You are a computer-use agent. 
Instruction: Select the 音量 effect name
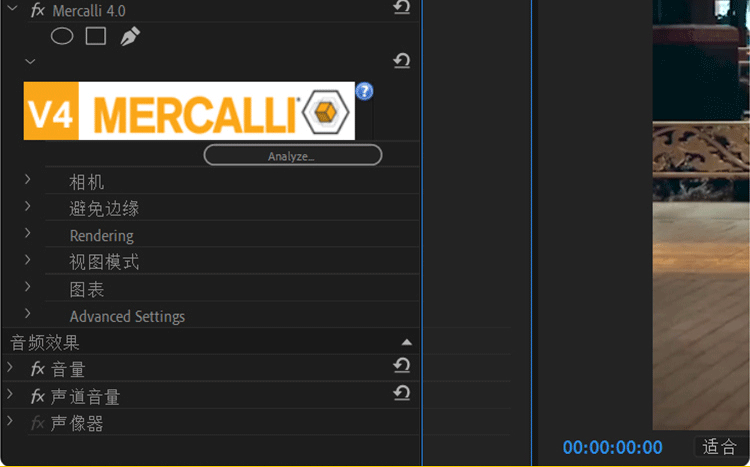pyautogui.click(x=68, y=369)
